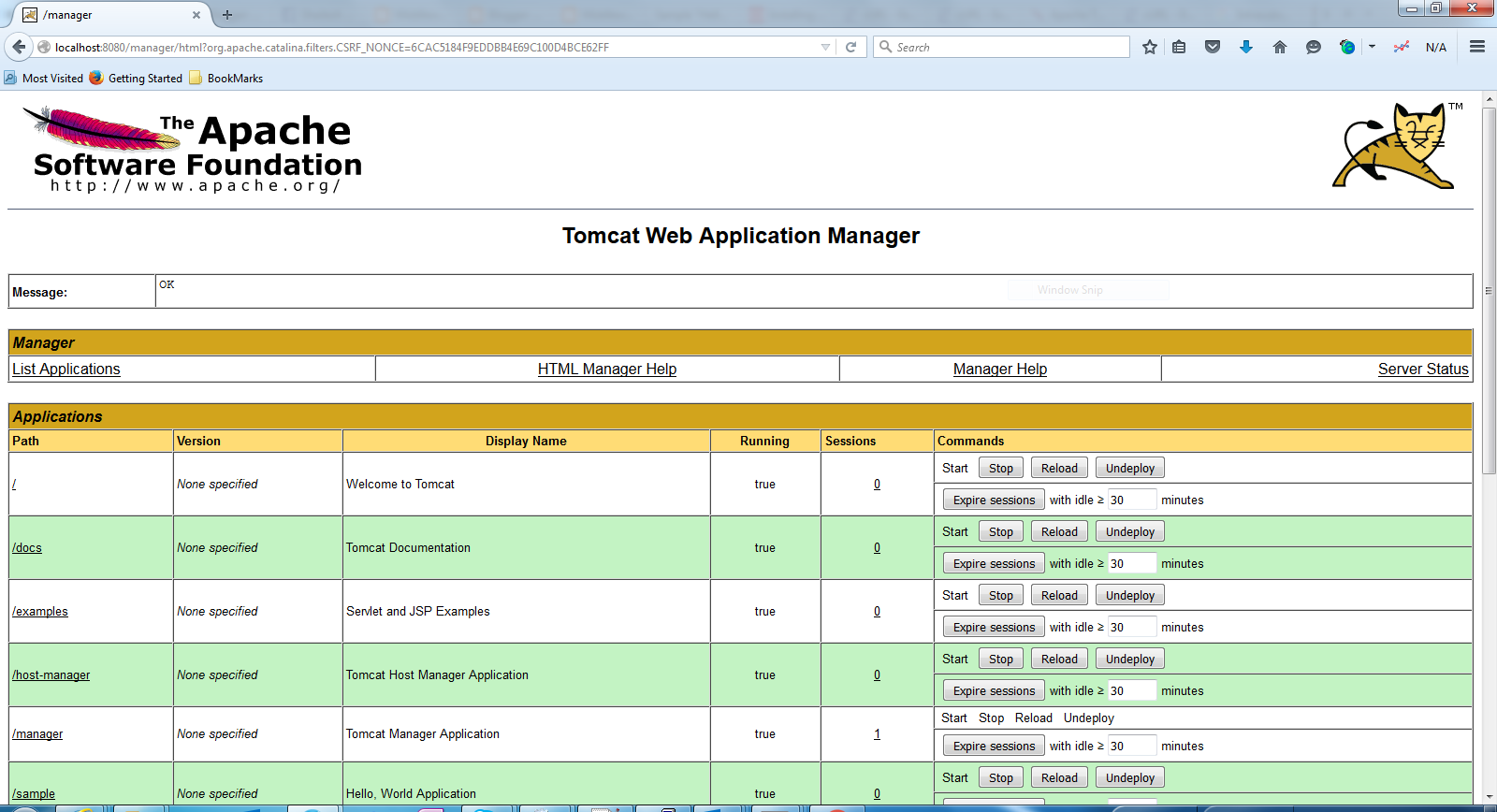The image size is (1497, 812).
Task: Open the /sample application link
Action: point(34,793)
